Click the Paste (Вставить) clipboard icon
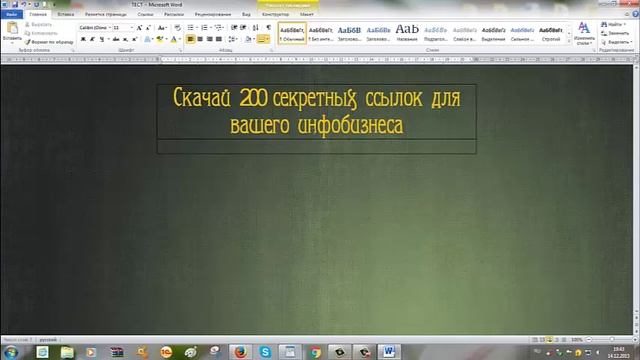 click(12, 29)
